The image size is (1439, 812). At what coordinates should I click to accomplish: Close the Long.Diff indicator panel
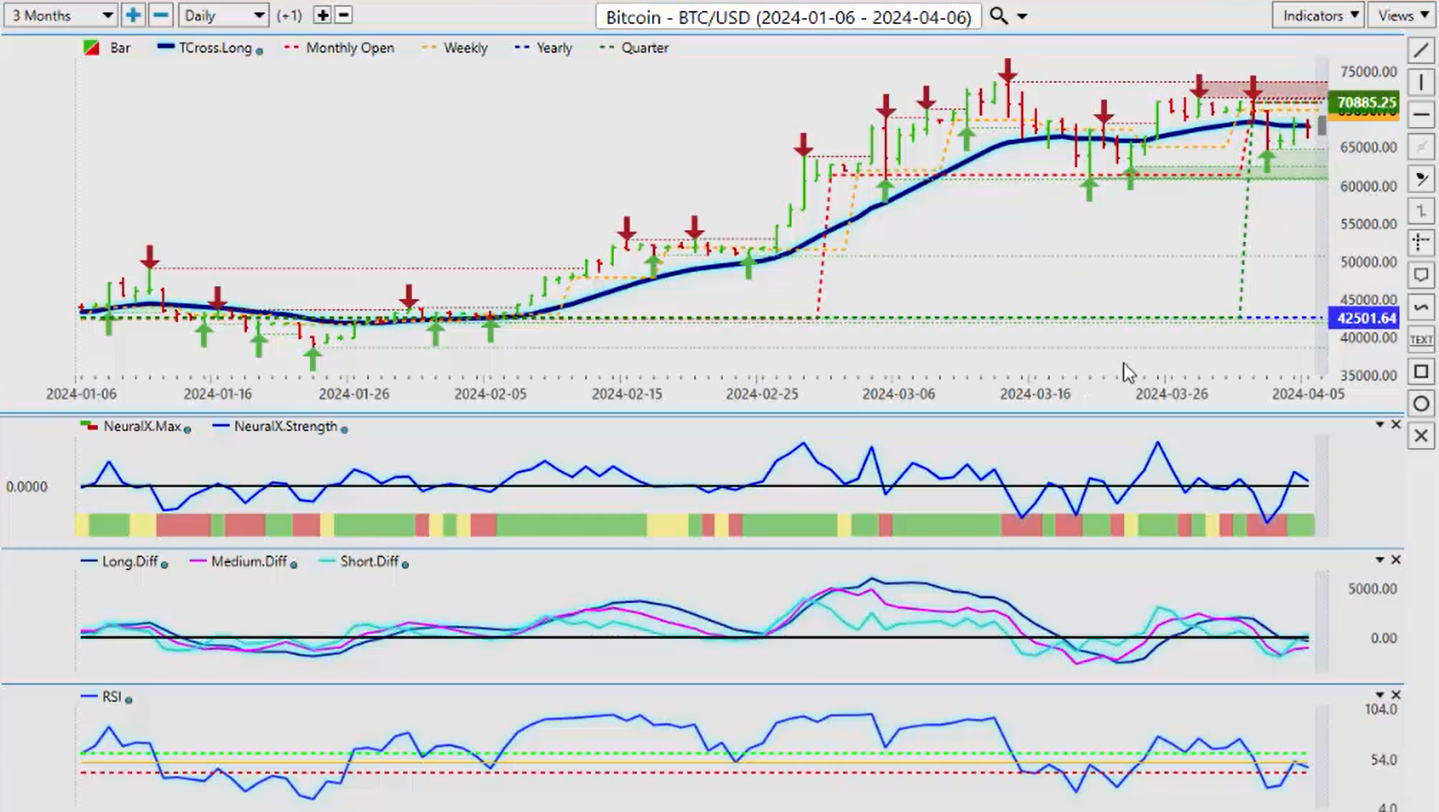pos(1396,560)
